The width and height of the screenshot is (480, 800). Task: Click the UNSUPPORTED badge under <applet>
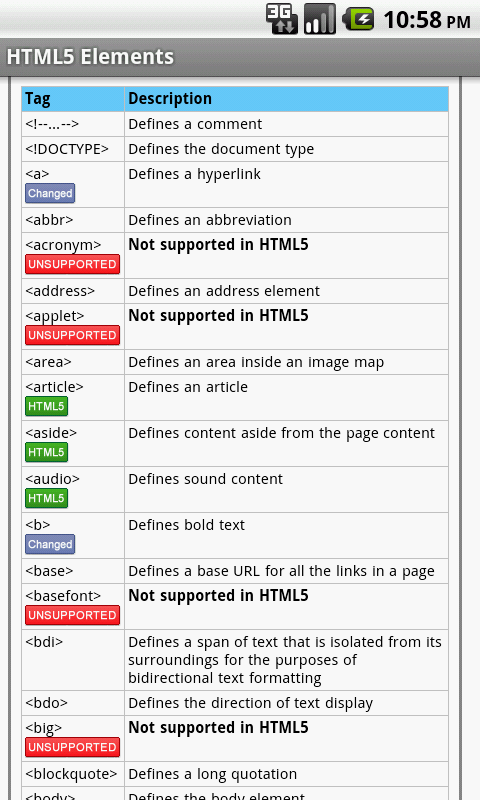click(x=72, y=335)
